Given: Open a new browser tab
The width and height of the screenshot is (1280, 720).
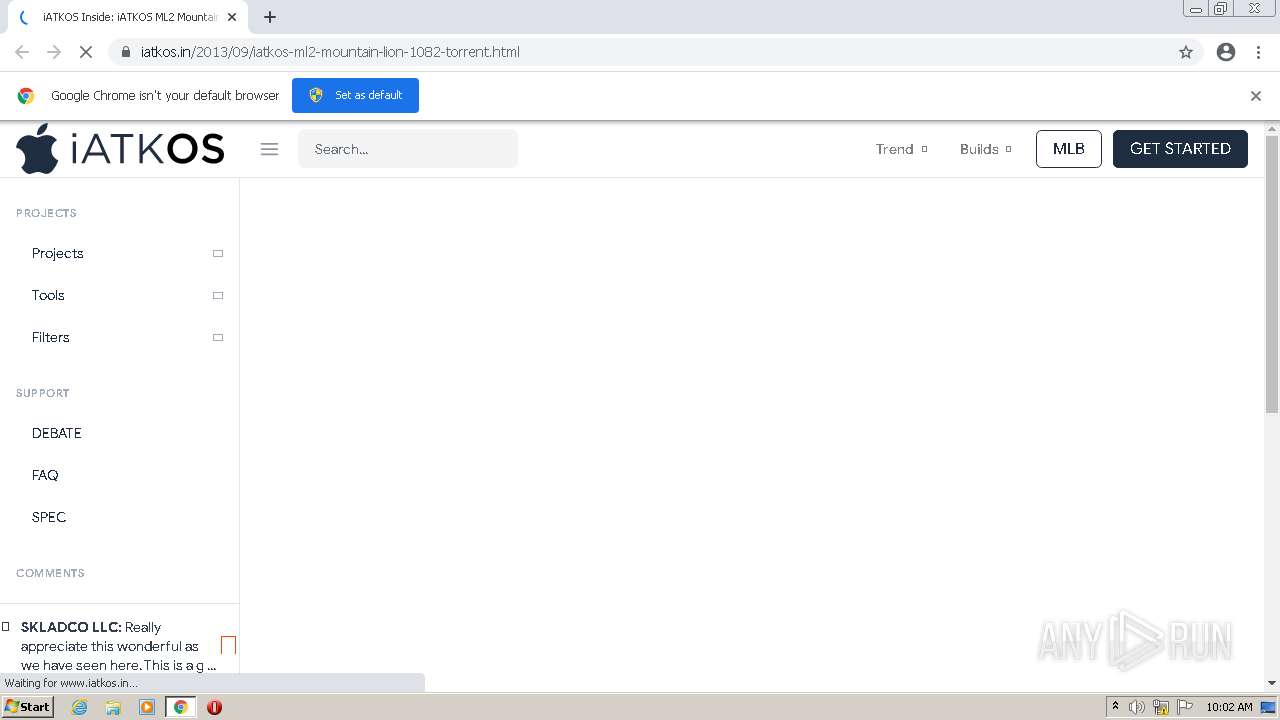Looking at the screenshot, I should [x=270, y=17].
